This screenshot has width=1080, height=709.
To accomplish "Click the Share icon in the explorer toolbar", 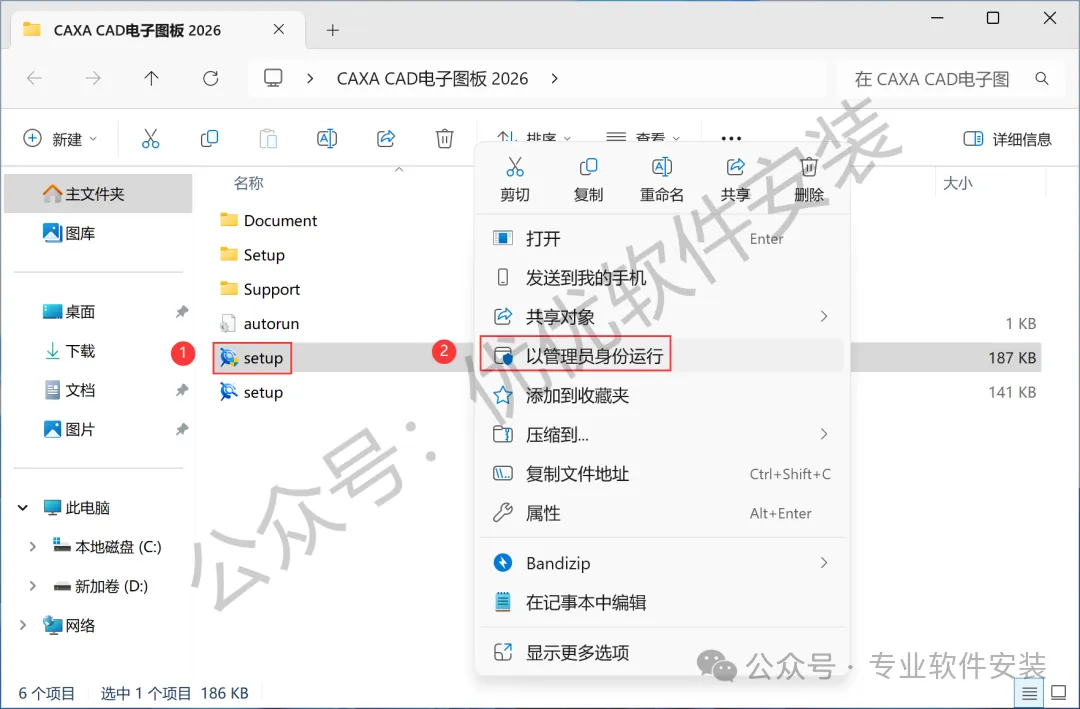I will click(x=386, y=138).
